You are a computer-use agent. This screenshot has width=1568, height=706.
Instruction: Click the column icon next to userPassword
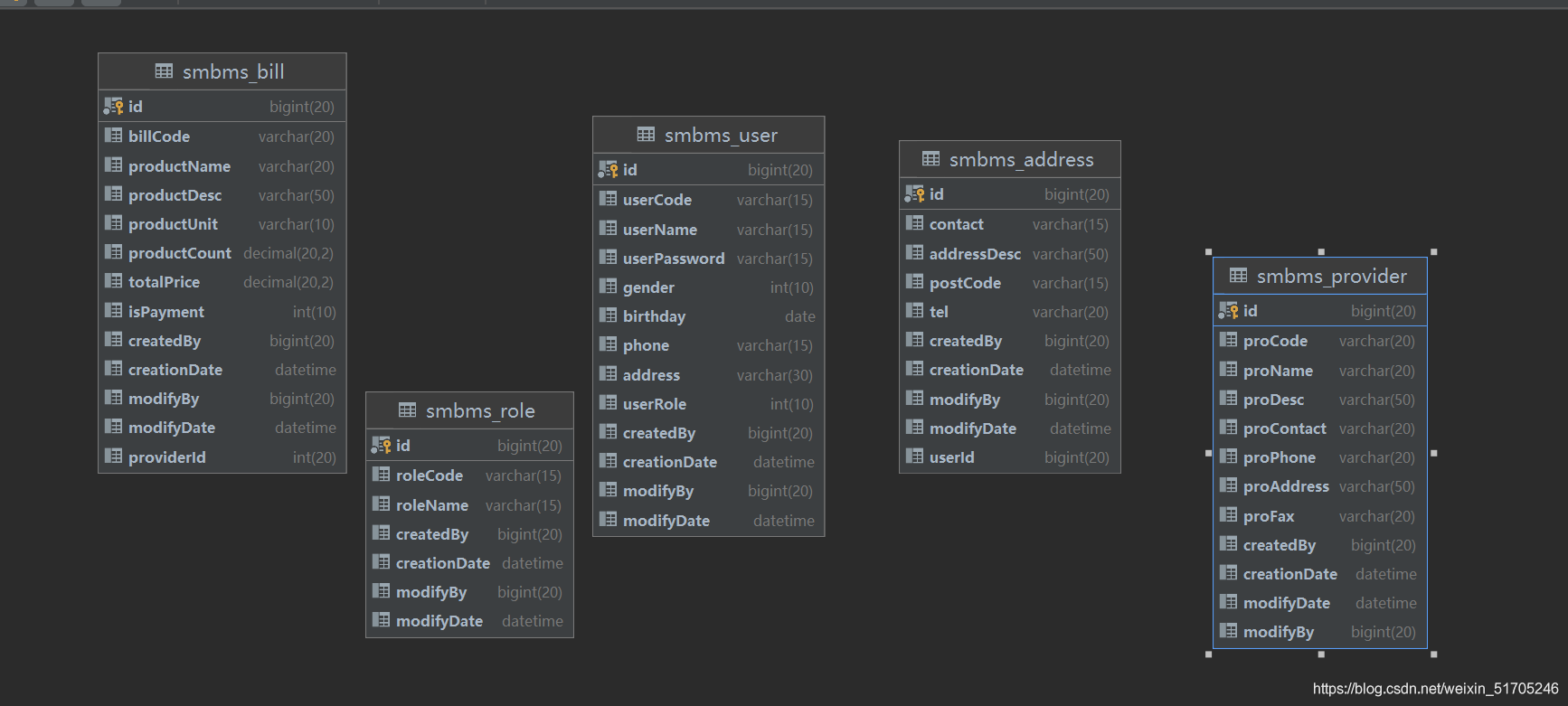click(608, 258)
